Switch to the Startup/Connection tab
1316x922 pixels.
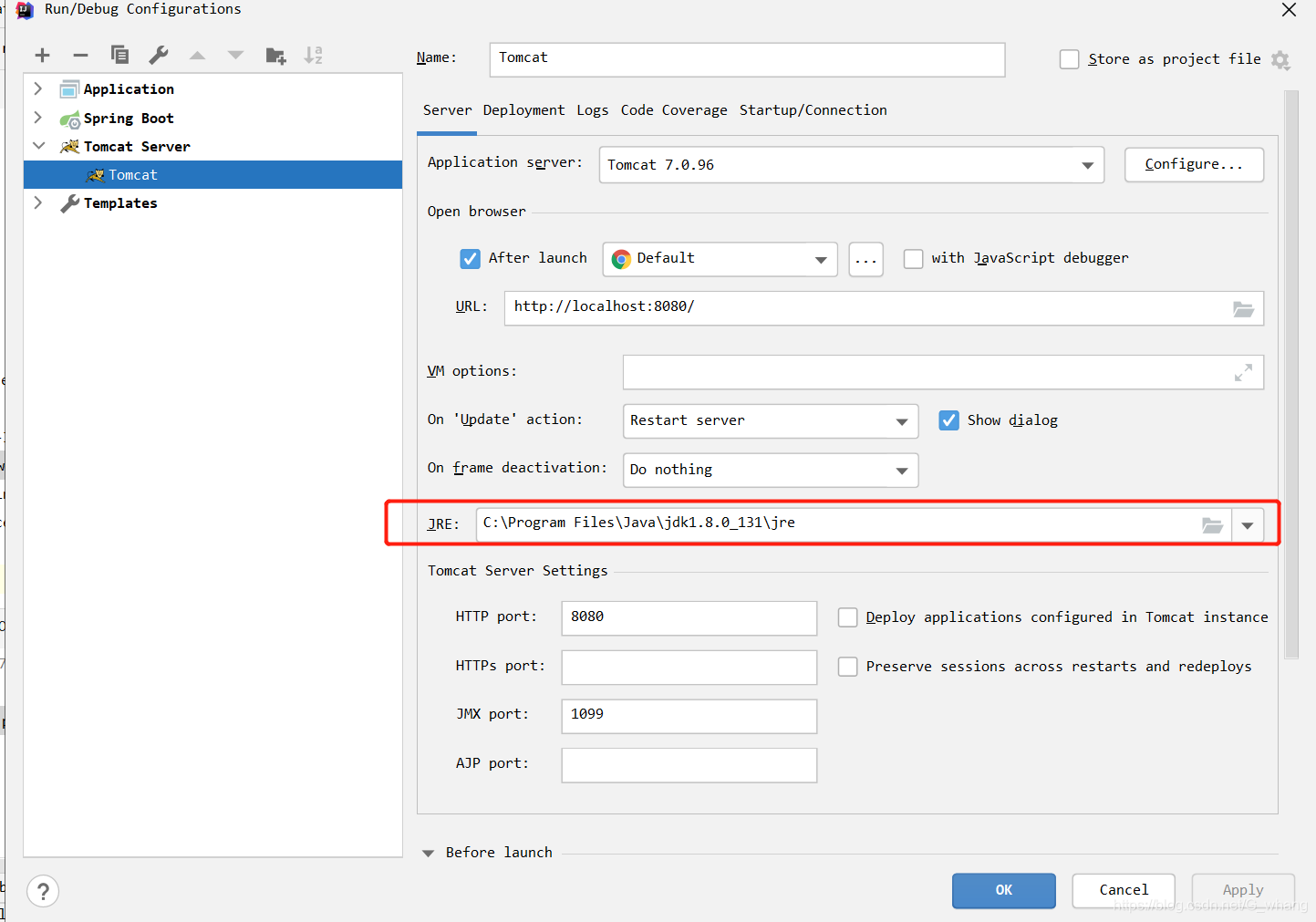coord(813,110)
